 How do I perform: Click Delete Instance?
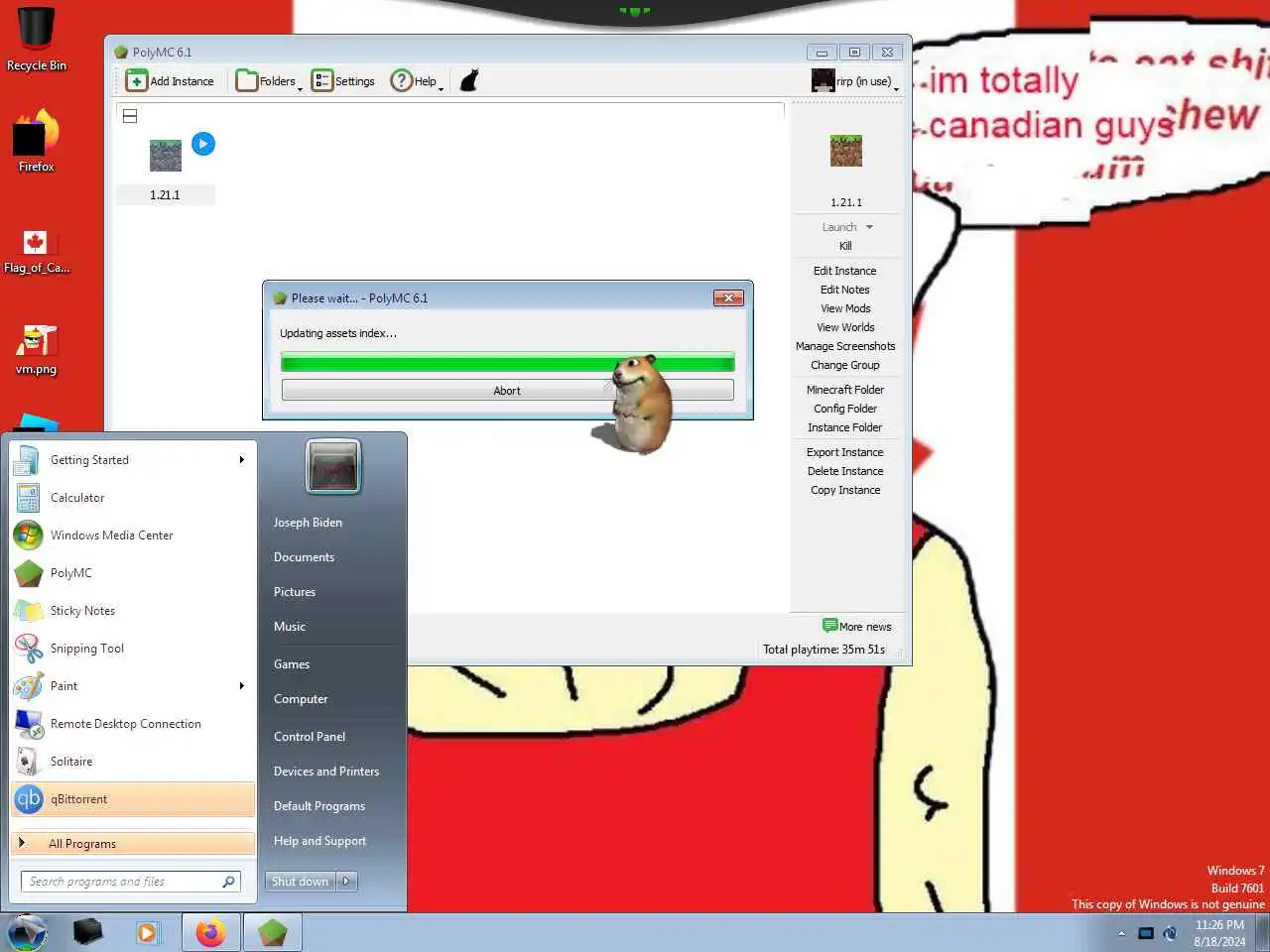(x=845, y=471)
